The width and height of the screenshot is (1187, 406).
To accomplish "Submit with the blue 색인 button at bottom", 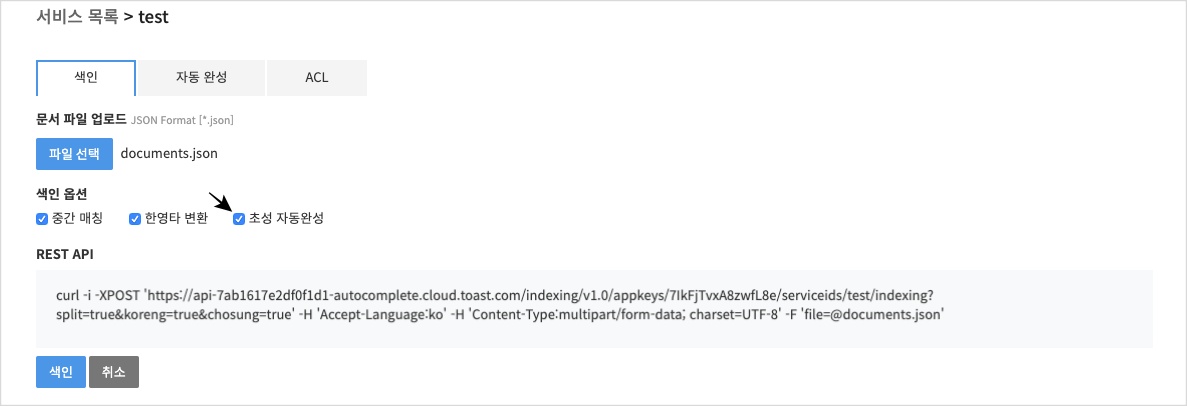I will tap(61, 372).
